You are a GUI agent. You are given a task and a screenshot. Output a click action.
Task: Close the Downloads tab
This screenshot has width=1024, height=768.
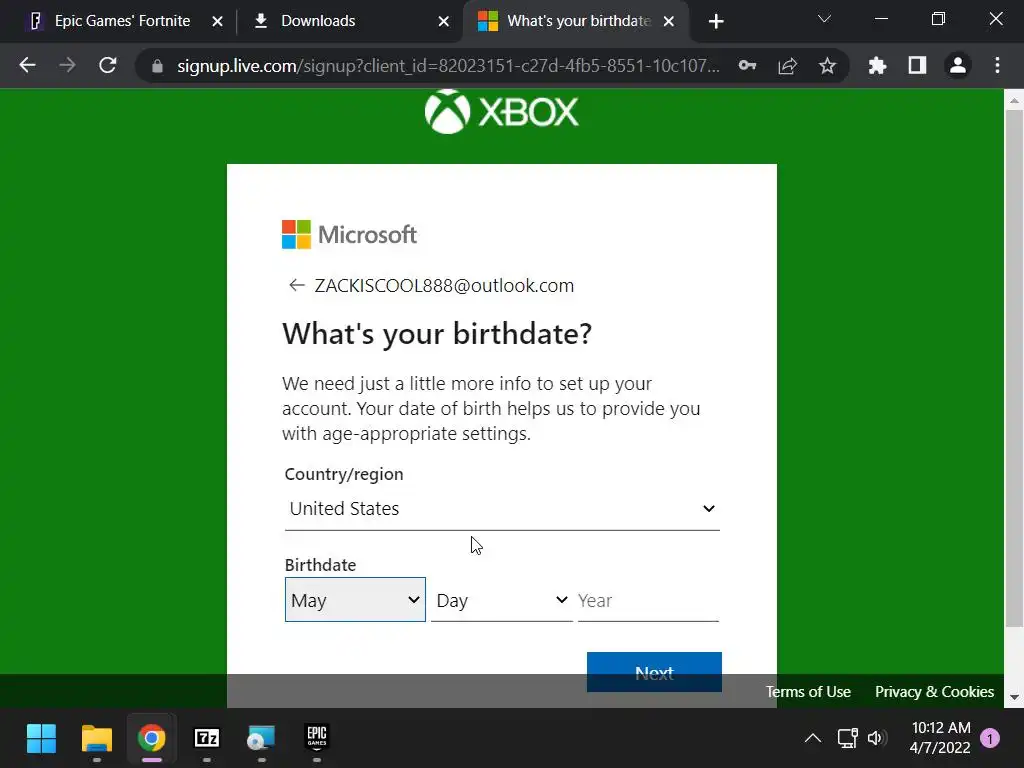tap(443, 22)
